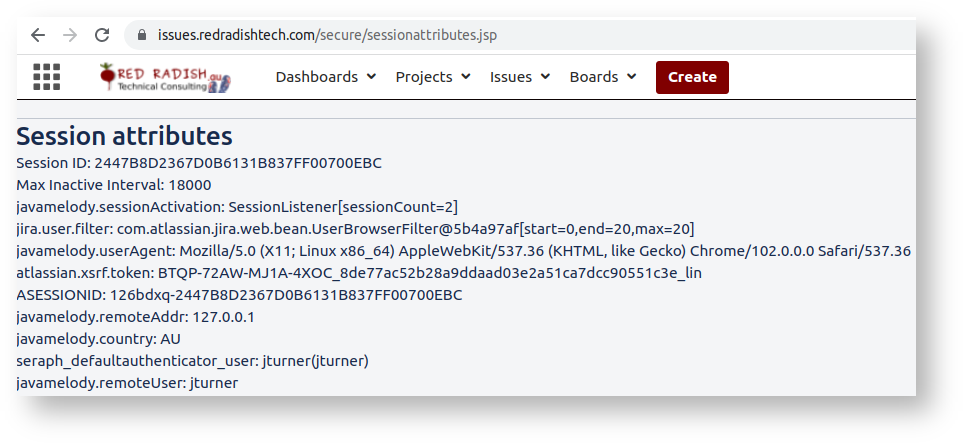
Task: Expand the Issues dropdown chevron
Action: (x=545, y=77)
